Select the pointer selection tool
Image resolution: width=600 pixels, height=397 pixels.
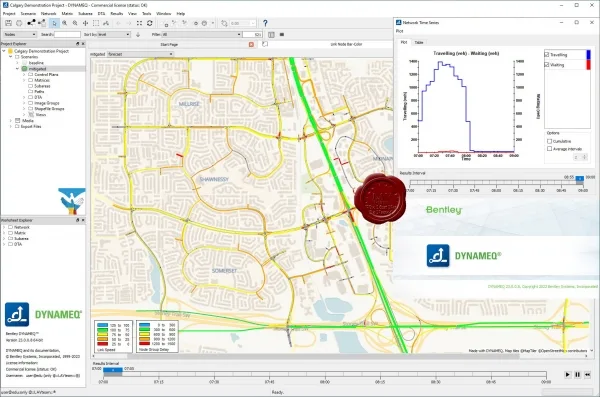click(x=54, y=23)
